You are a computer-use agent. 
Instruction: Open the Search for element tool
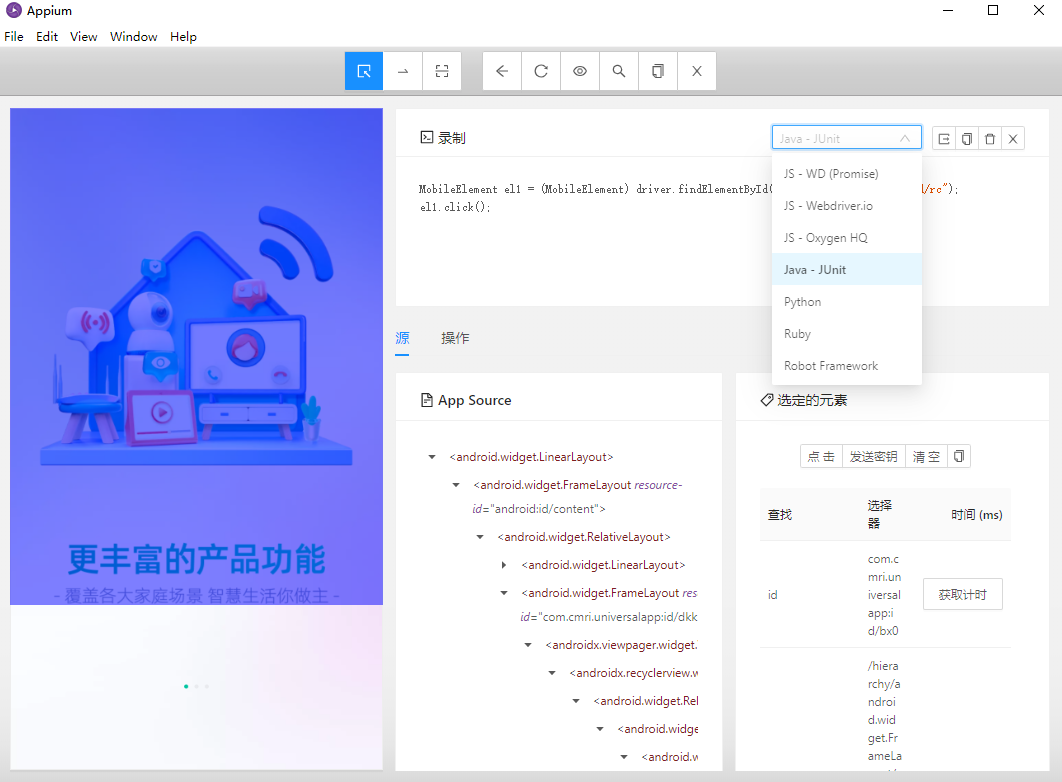(x=619, y=71)
